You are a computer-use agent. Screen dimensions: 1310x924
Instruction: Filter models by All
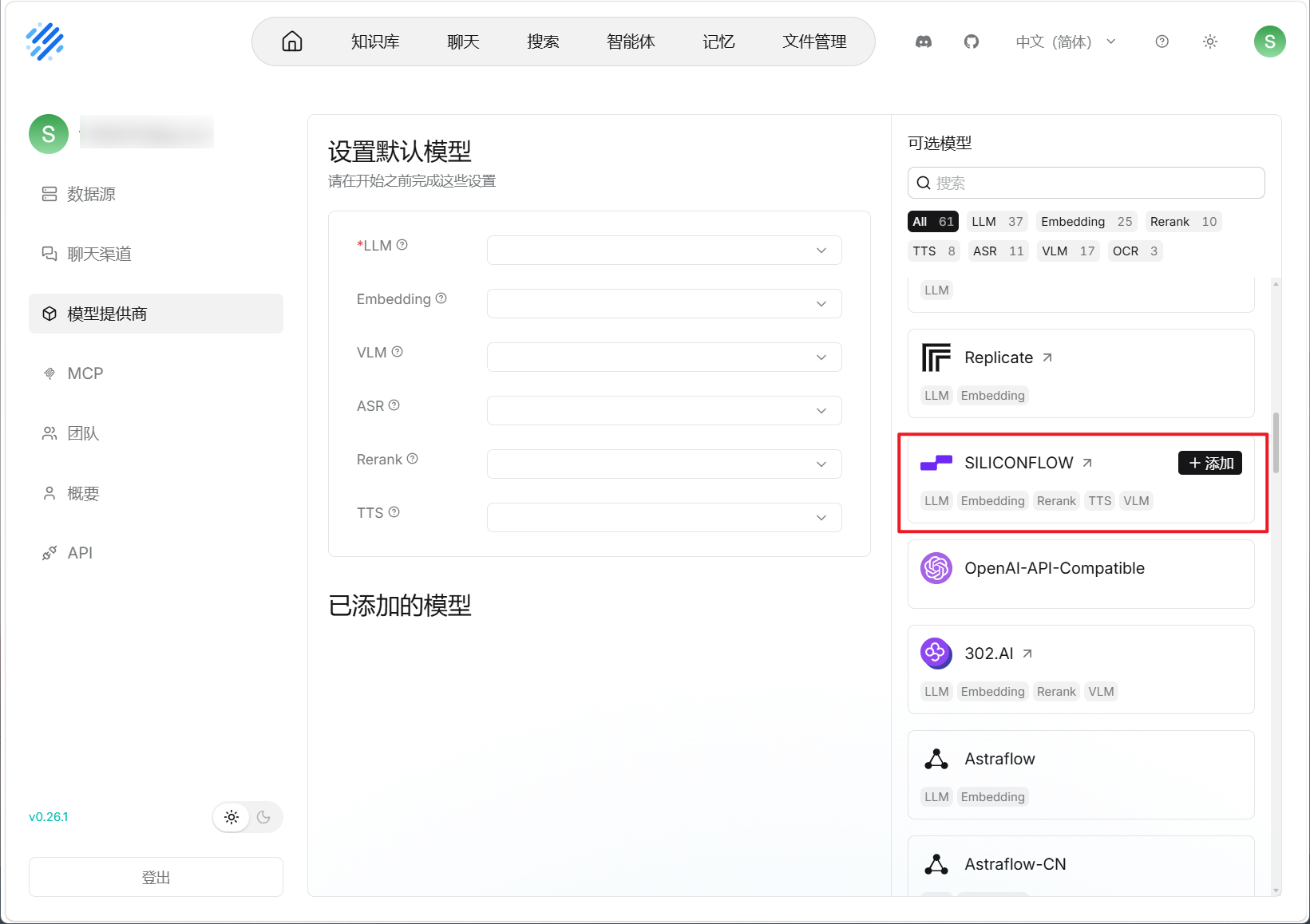pos(933,222)
